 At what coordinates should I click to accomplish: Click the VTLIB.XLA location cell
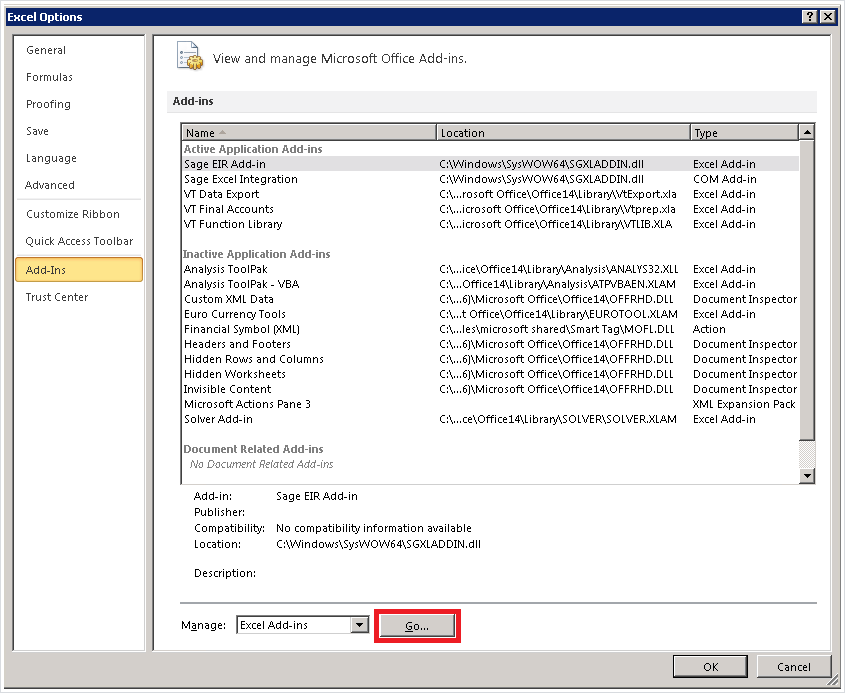(556, 224)
